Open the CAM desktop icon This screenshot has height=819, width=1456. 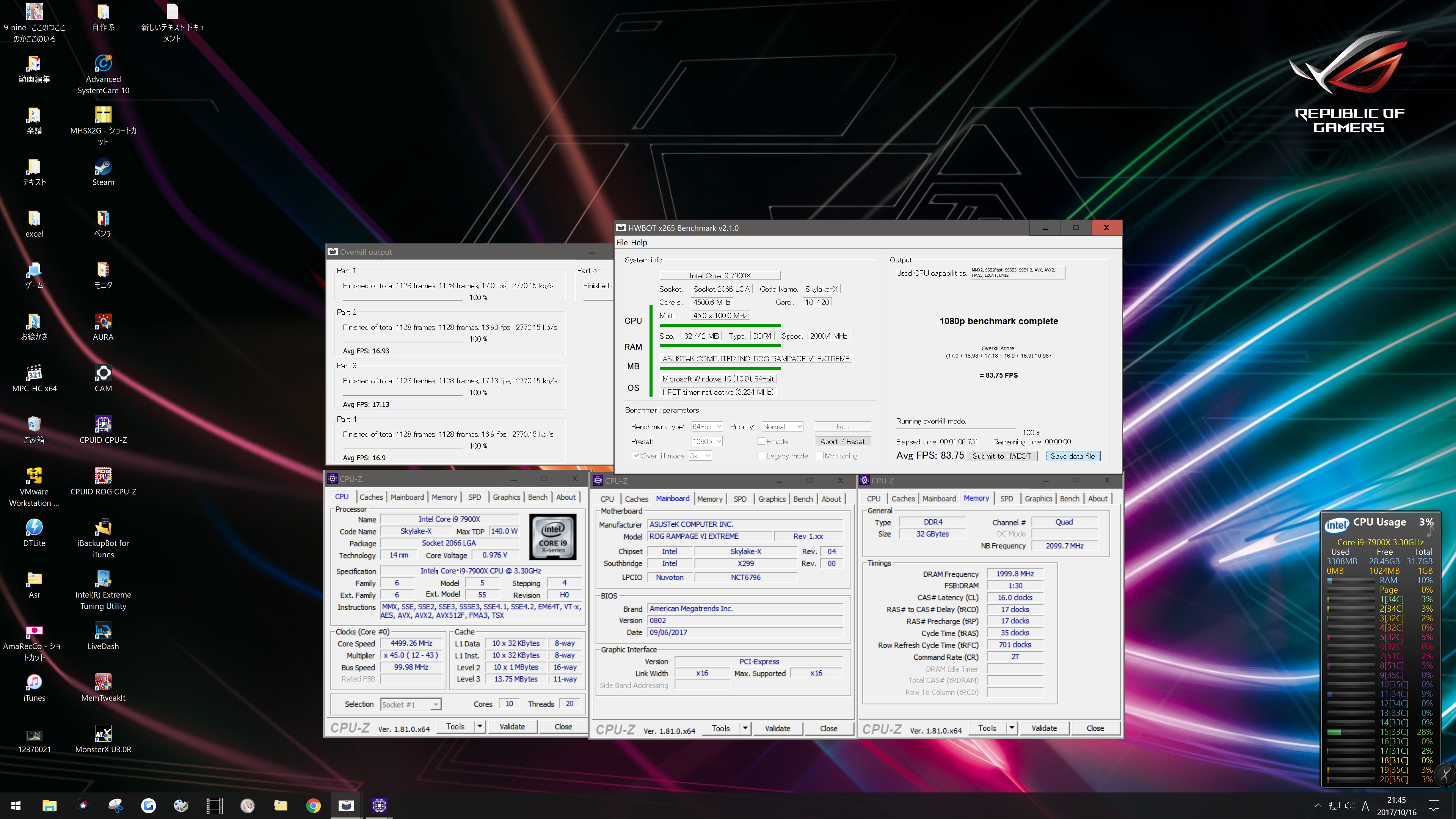(x=103, y=378)
